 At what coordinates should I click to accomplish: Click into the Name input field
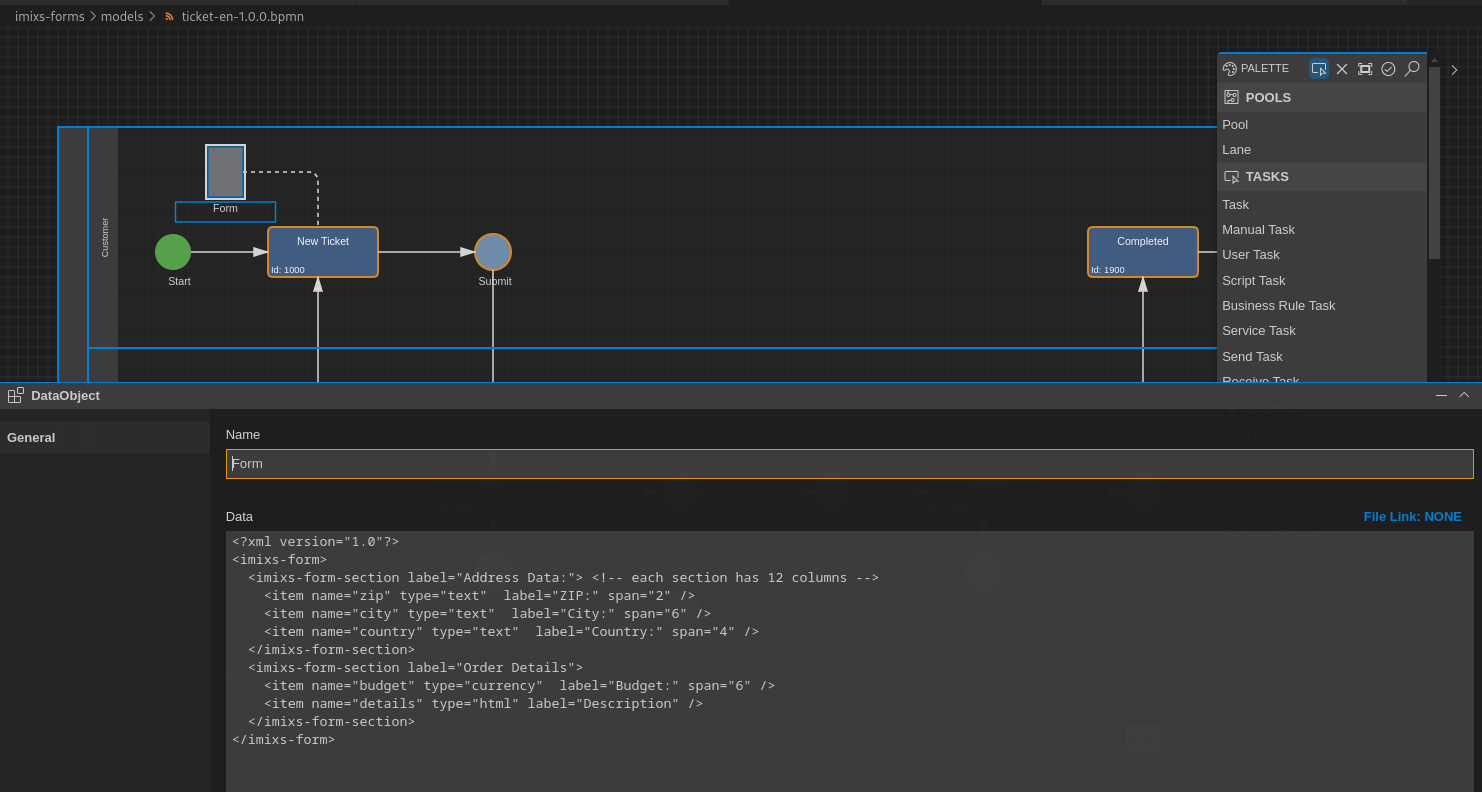tap(849, 464)
